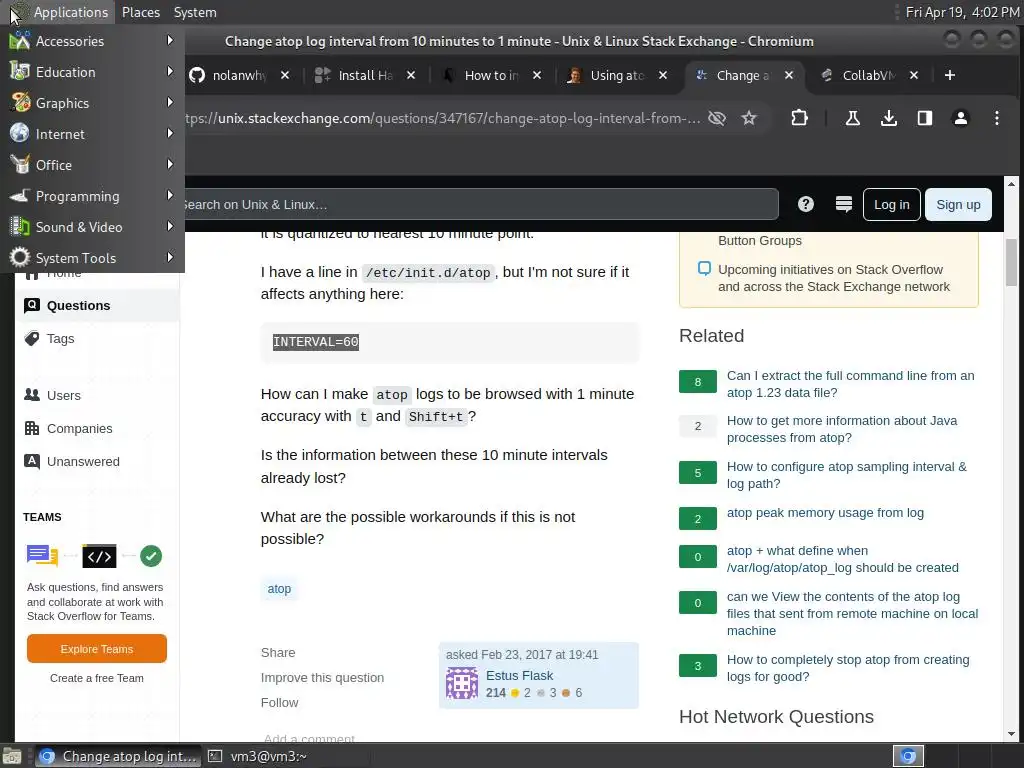Open Chromium three-dot menu

(x=997, y=118)
